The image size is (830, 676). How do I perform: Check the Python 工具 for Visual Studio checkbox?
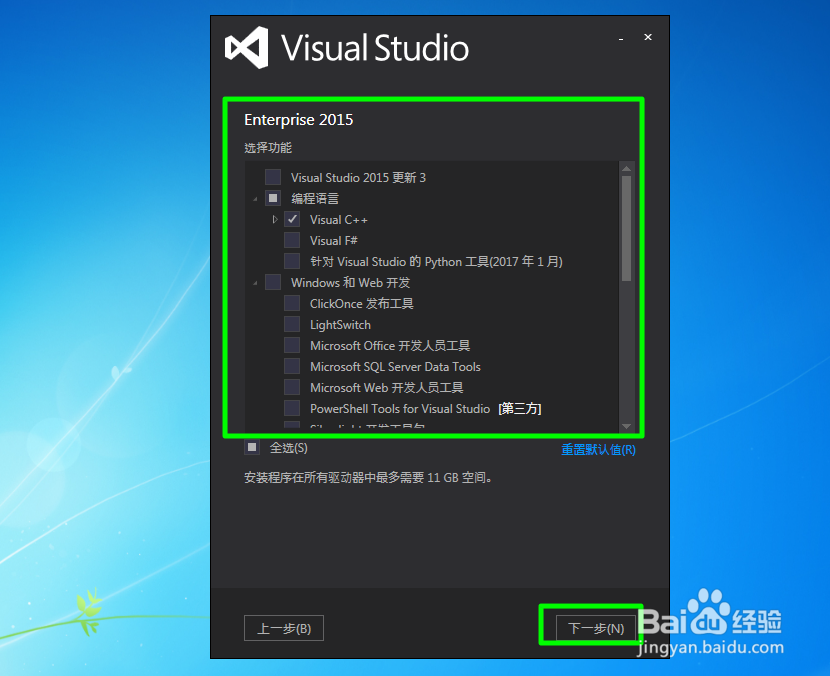pyautogui.click(x=292, y=261)
